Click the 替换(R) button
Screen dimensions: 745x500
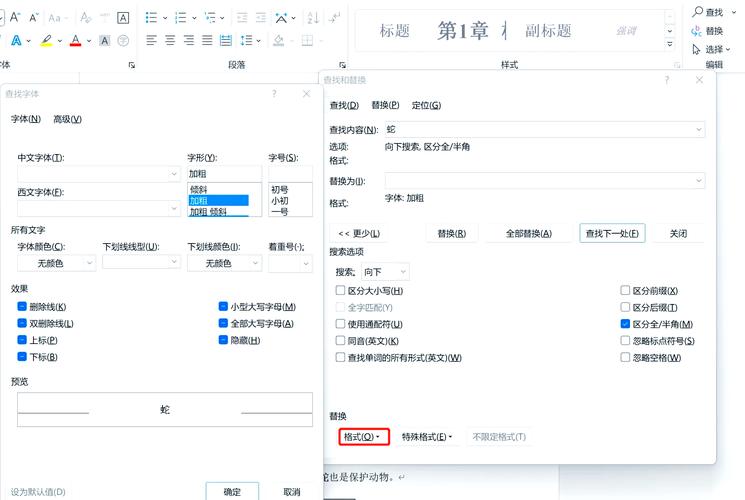pos(451,233)
